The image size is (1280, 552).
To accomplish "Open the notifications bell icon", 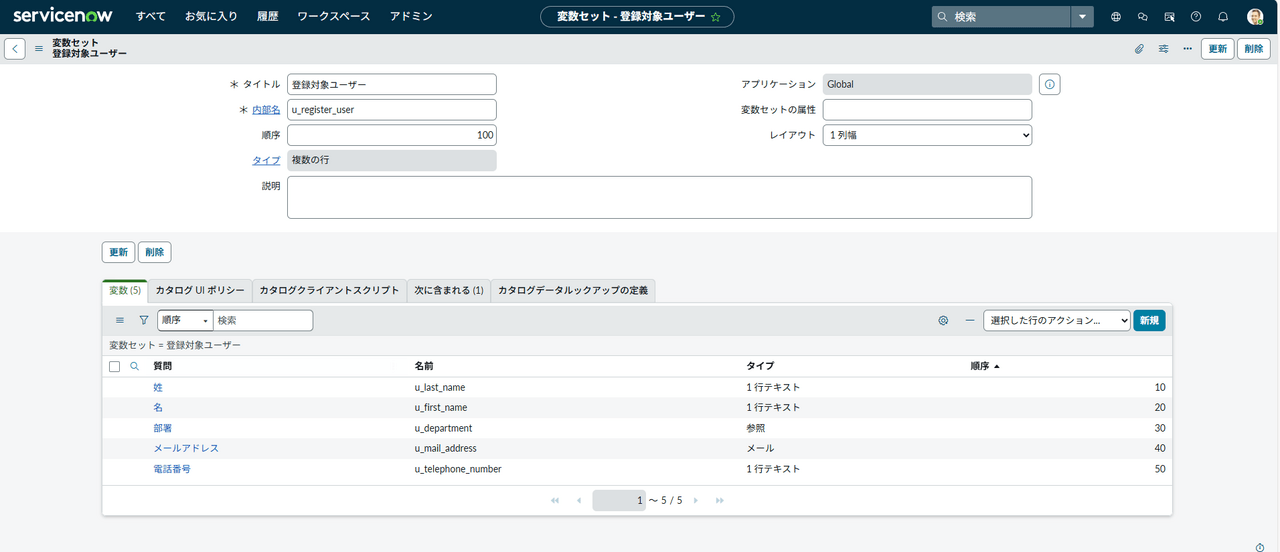I will (1222, 17).
